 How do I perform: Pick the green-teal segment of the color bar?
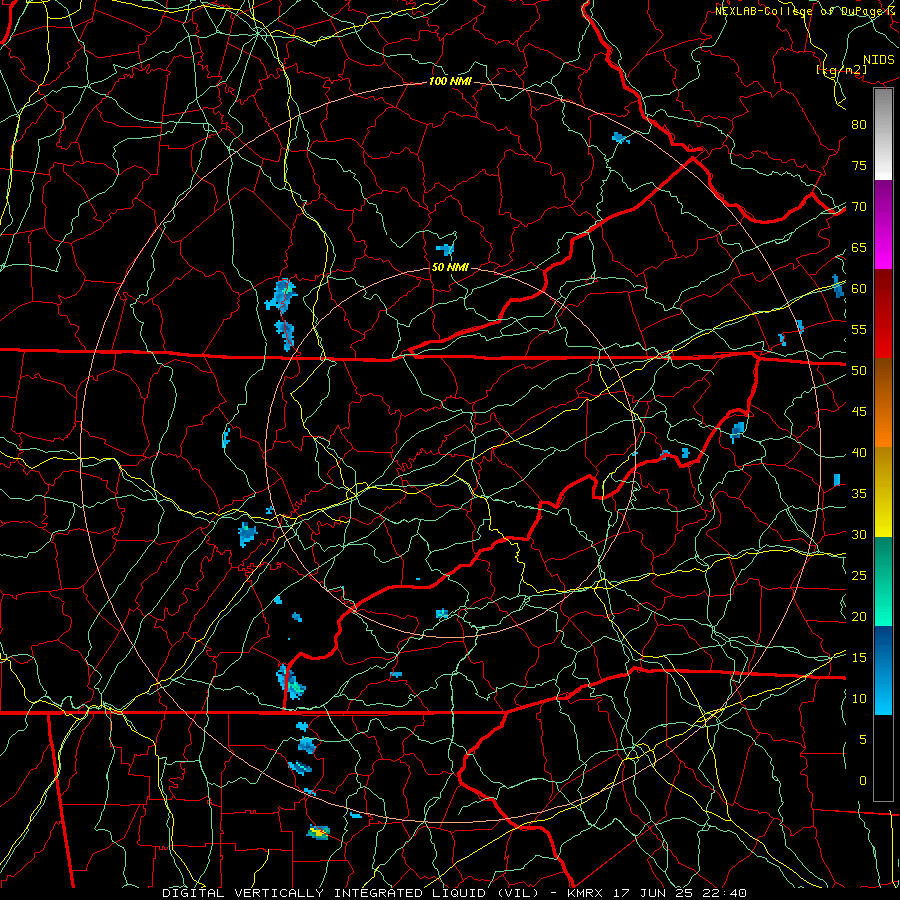coord(883,581)
